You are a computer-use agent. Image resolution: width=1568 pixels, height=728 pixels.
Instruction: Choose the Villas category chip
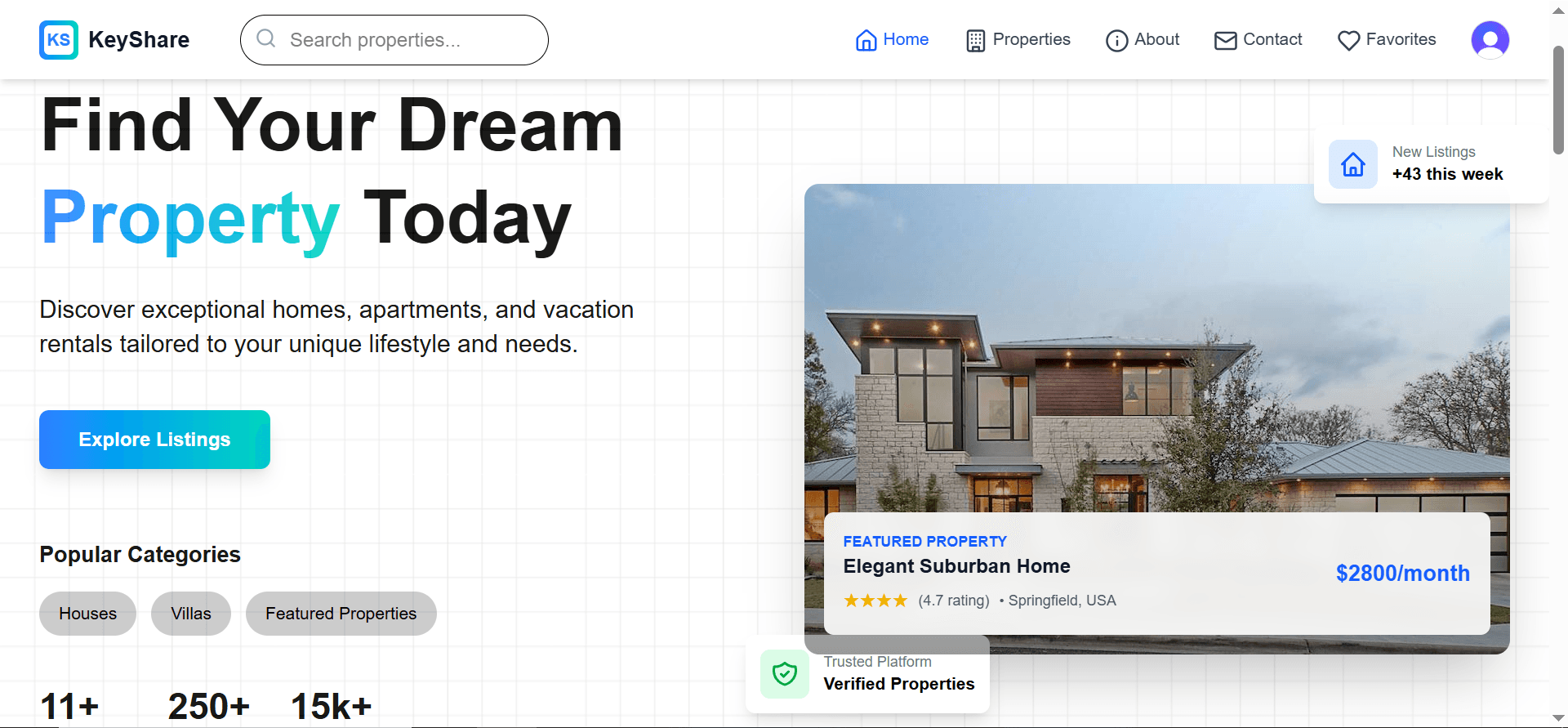(x=190, y=614)
